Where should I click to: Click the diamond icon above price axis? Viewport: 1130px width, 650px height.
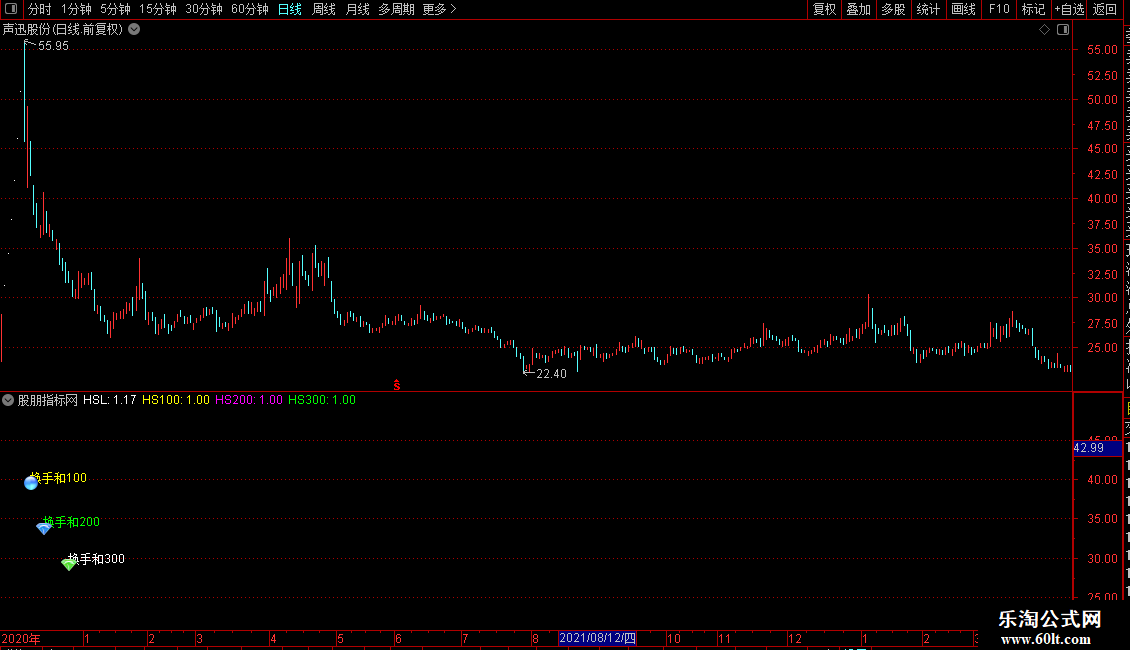tap(1044, 30)
